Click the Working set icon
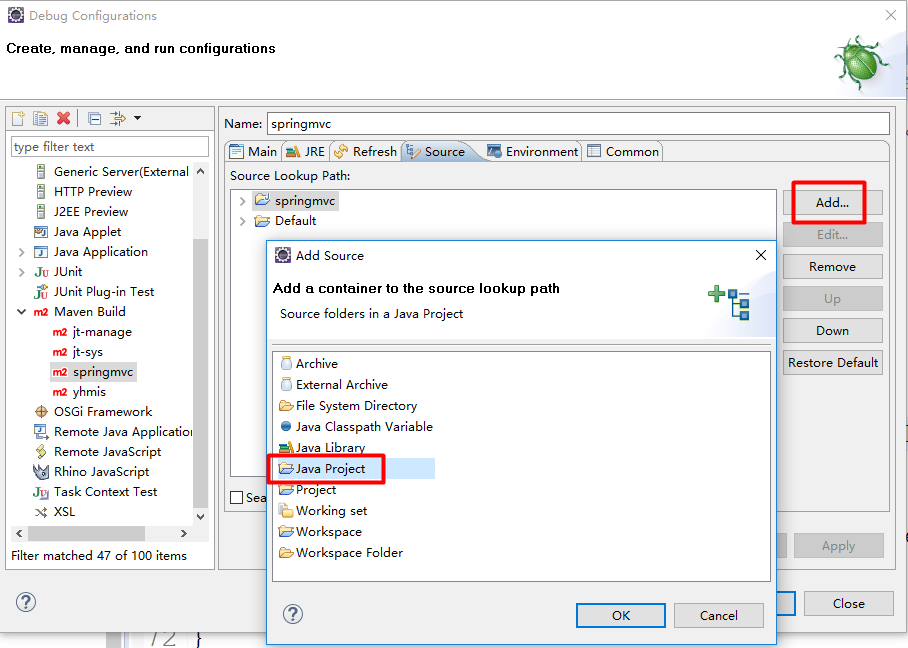This screenshot has width=908, height=648. [286, 510]
